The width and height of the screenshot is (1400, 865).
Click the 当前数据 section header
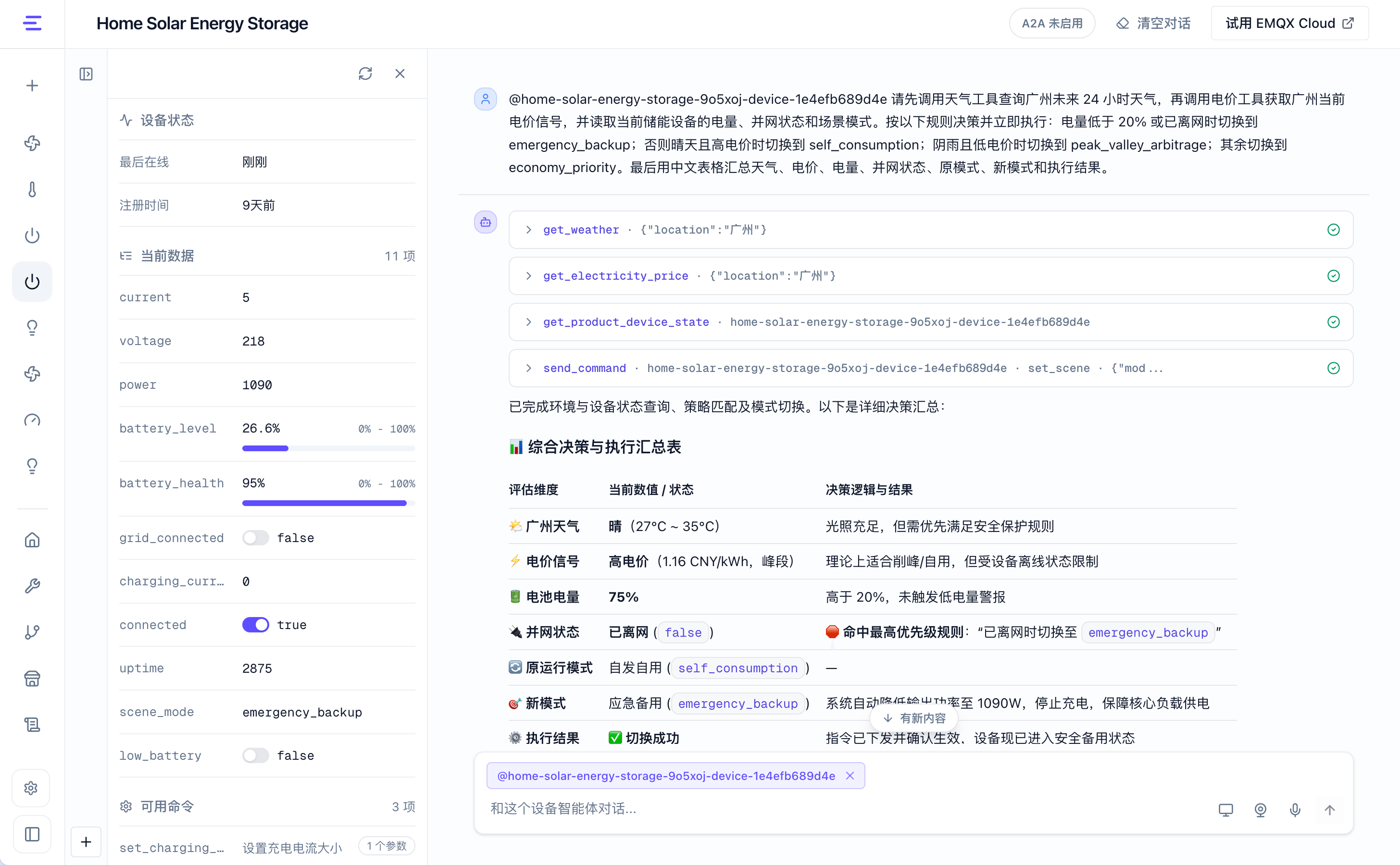tap(157, 256)
